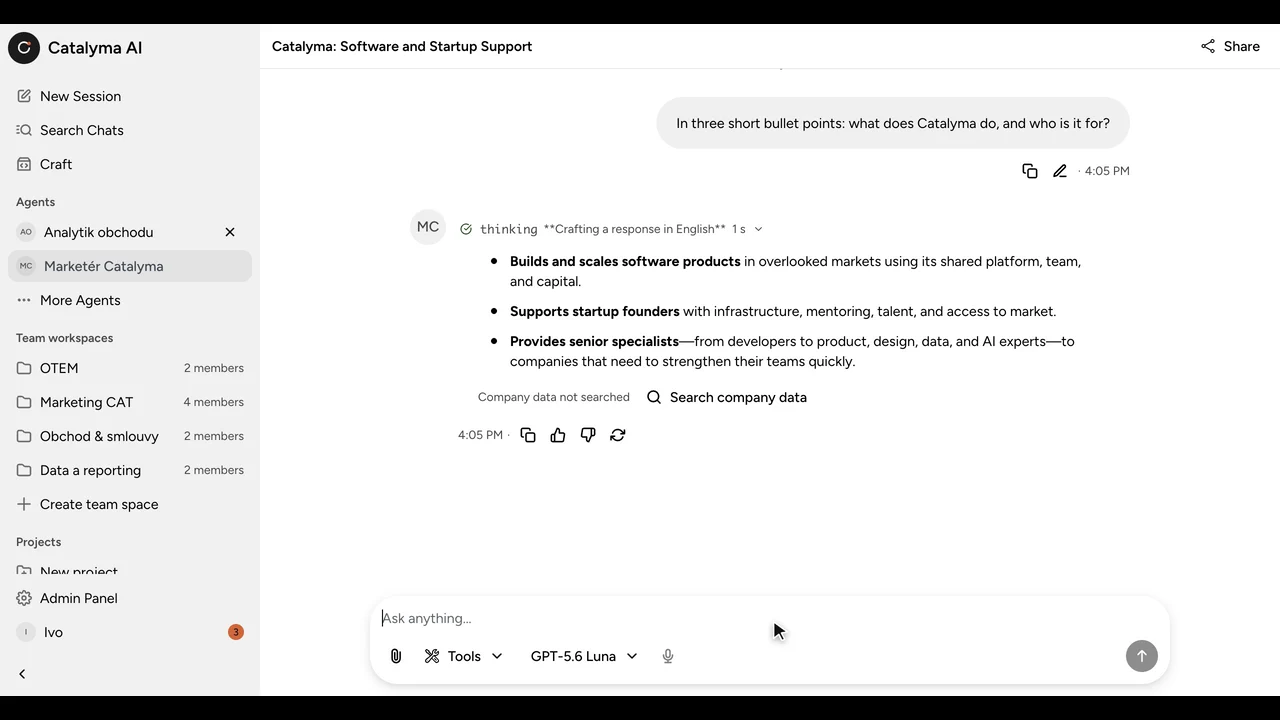The image size is (1280, 720).
Task: Open the Data a reporting workspace
Action: 130,470
